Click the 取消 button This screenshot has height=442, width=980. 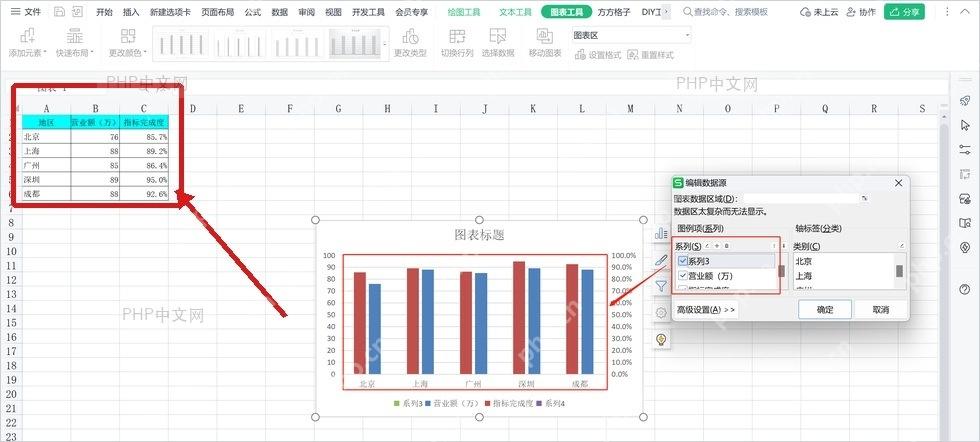tap(881, 309)
